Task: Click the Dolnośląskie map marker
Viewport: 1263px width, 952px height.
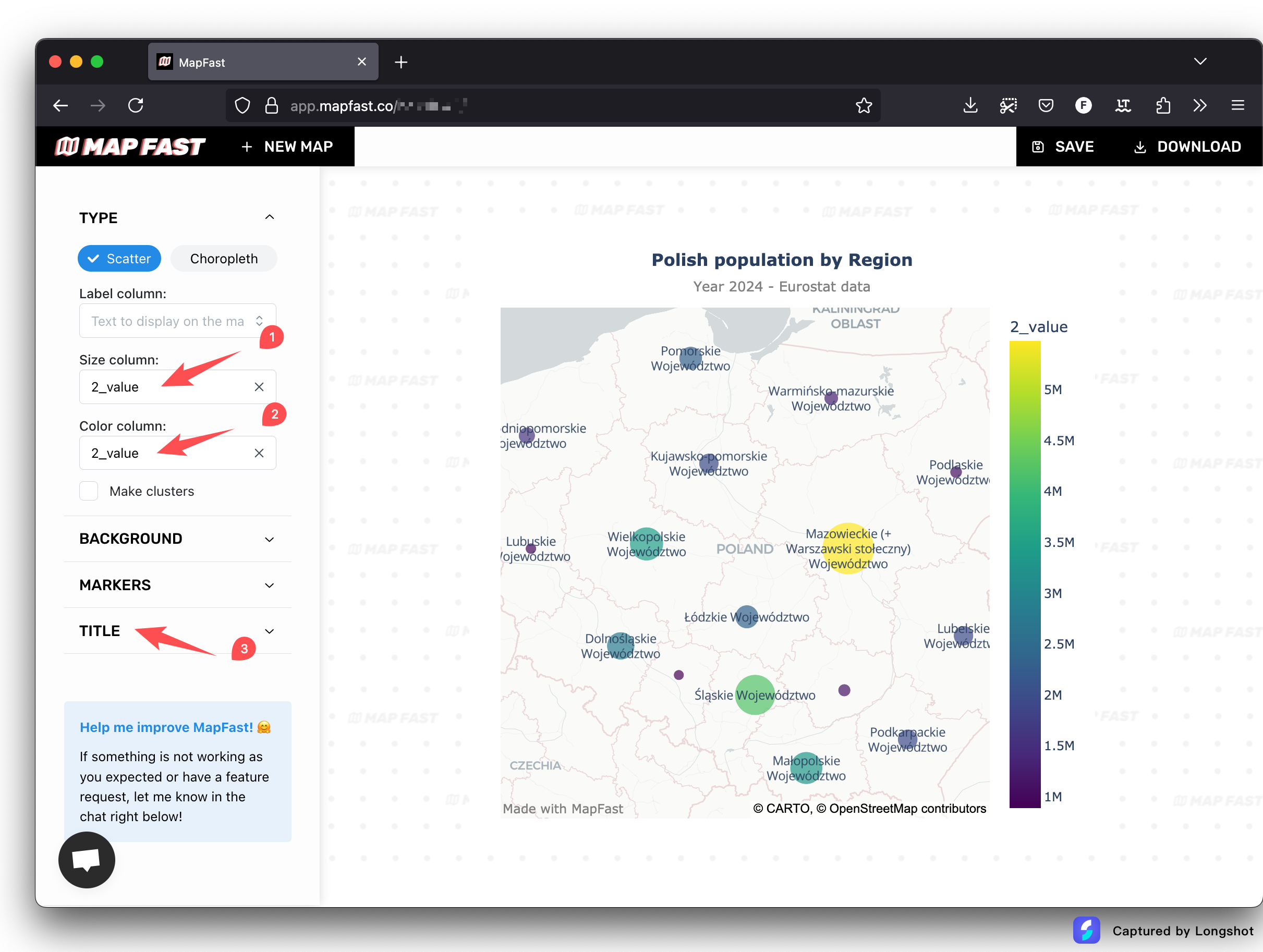Action: (621, 645)
